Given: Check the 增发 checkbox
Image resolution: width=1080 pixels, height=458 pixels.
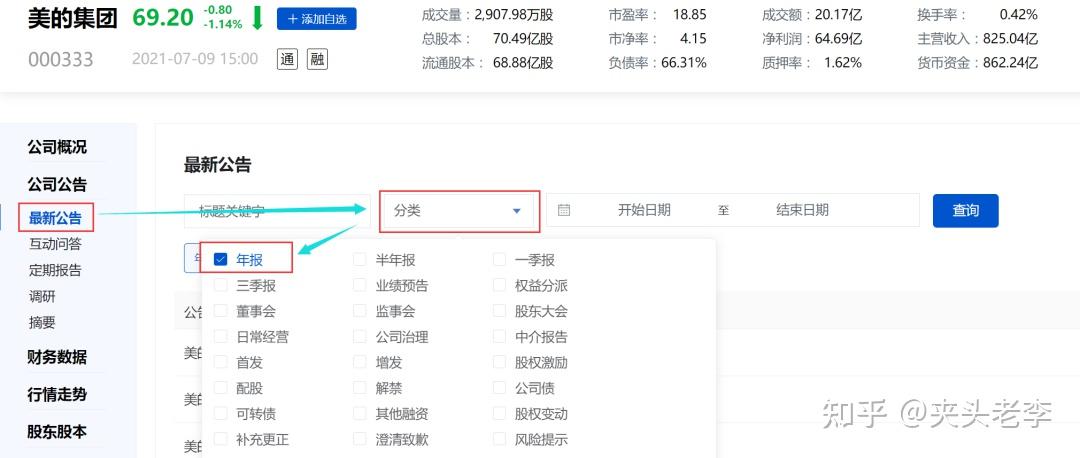Looking at the screenshot, I should pos(360,362).
